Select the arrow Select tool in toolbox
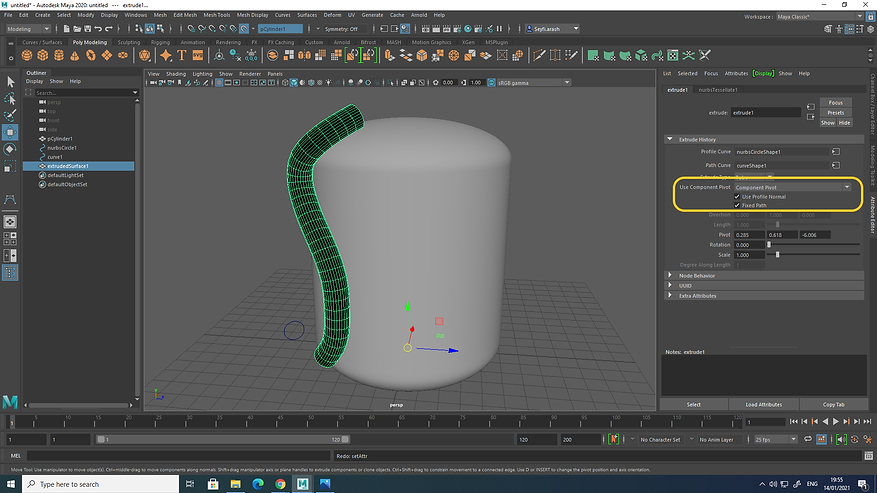The height and width of the screenshot is (493, 877). tap(10, 82)
